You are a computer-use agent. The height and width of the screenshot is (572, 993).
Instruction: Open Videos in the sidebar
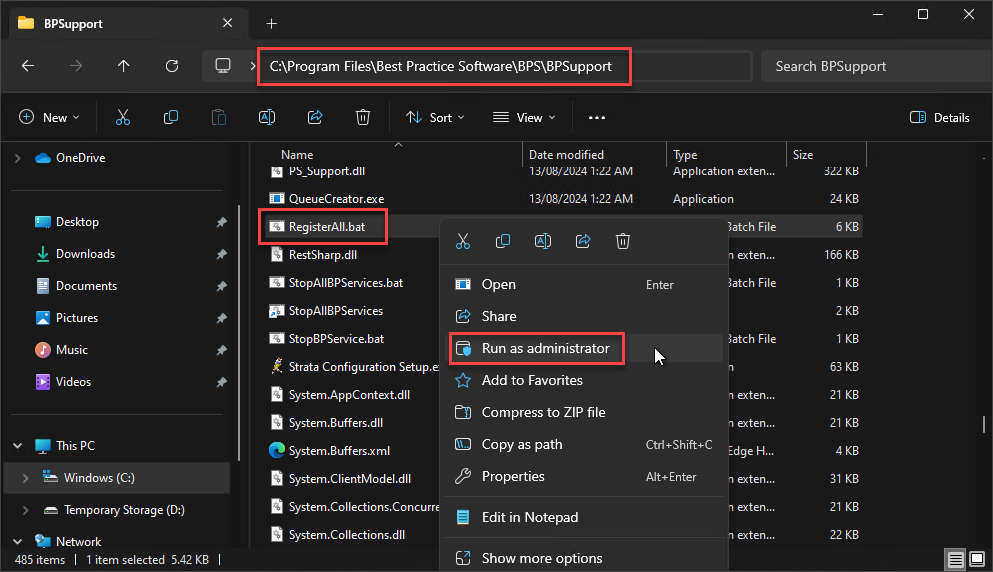[x=73, y=382]
